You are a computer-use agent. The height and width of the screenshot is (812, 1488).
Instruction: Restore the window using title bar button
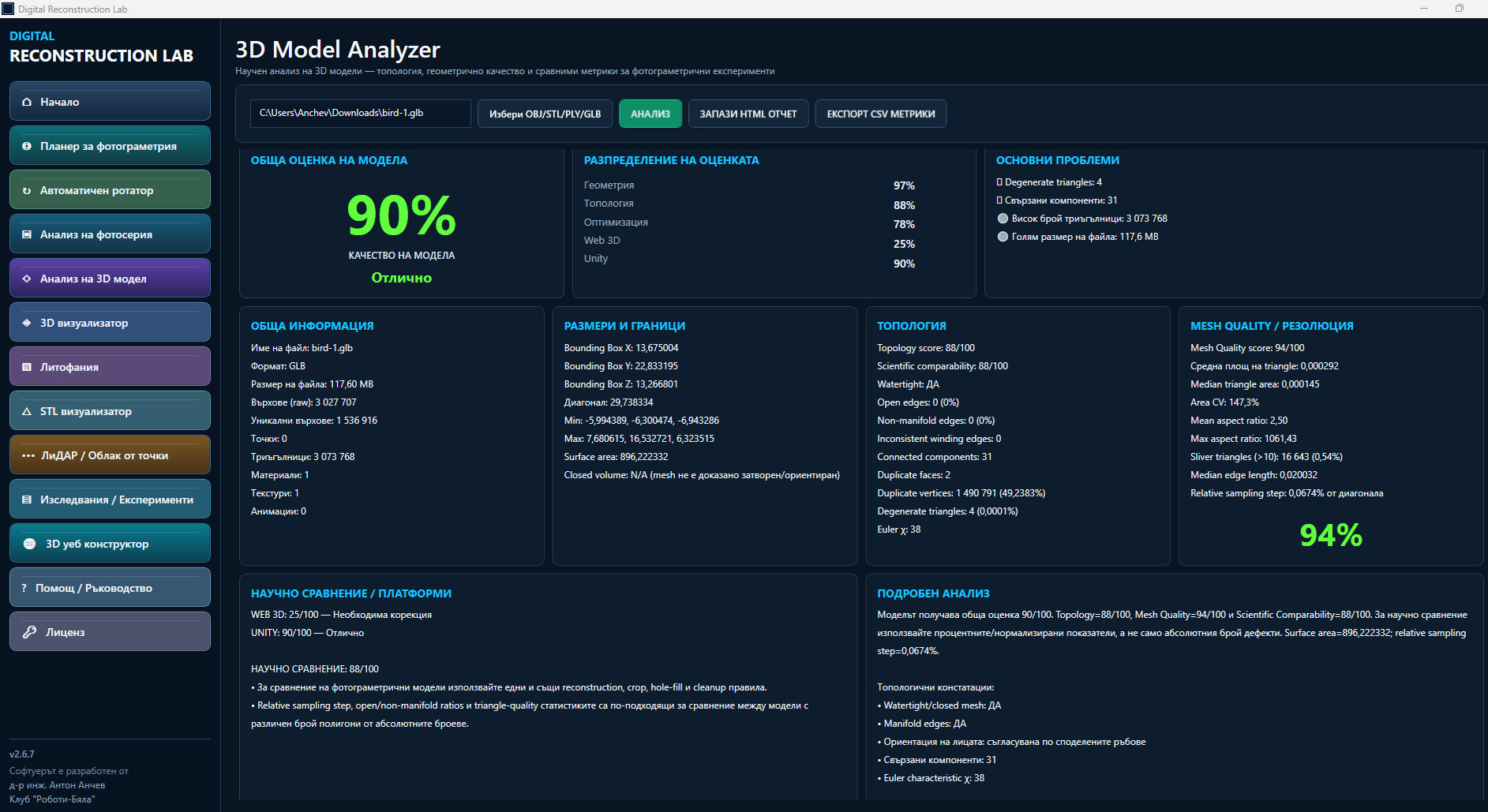point(1459,9)
